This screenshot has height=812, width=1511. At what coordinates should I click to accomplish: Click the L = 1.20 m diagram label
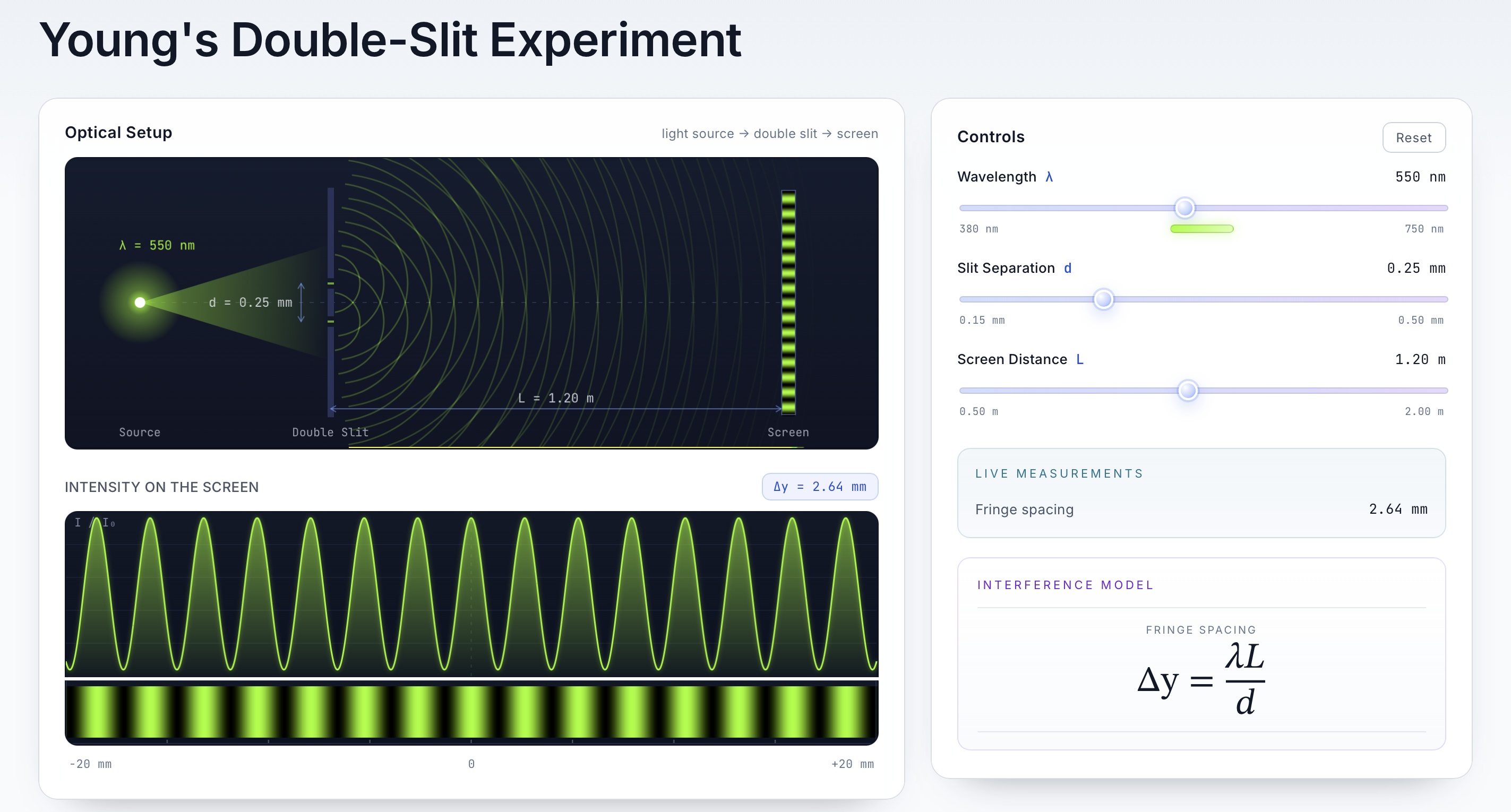pyautogui.click(x=555, y=398)
